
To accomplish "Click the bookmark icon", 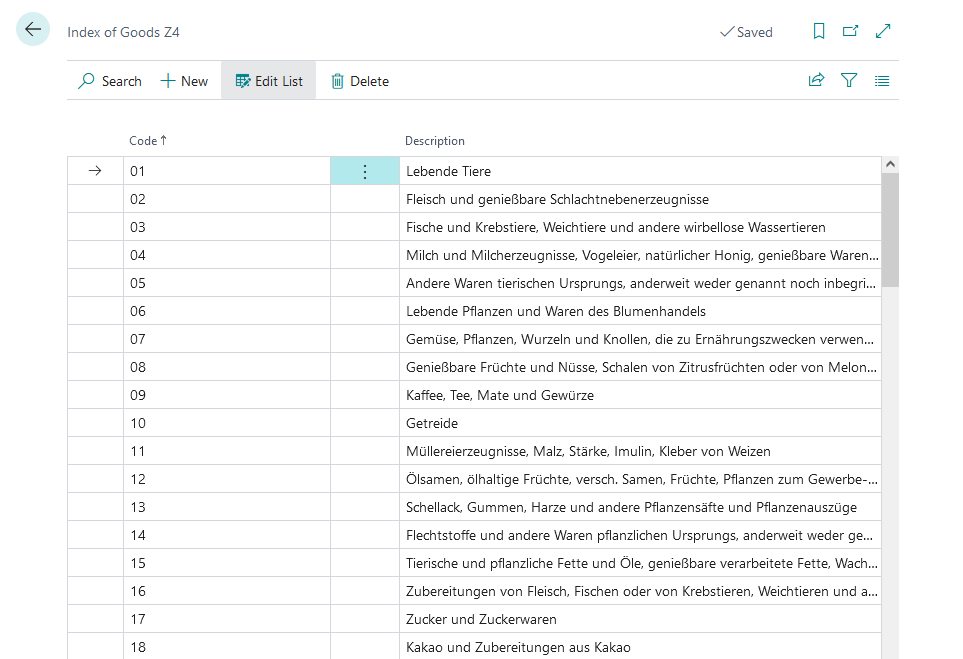I will [819, 32].
